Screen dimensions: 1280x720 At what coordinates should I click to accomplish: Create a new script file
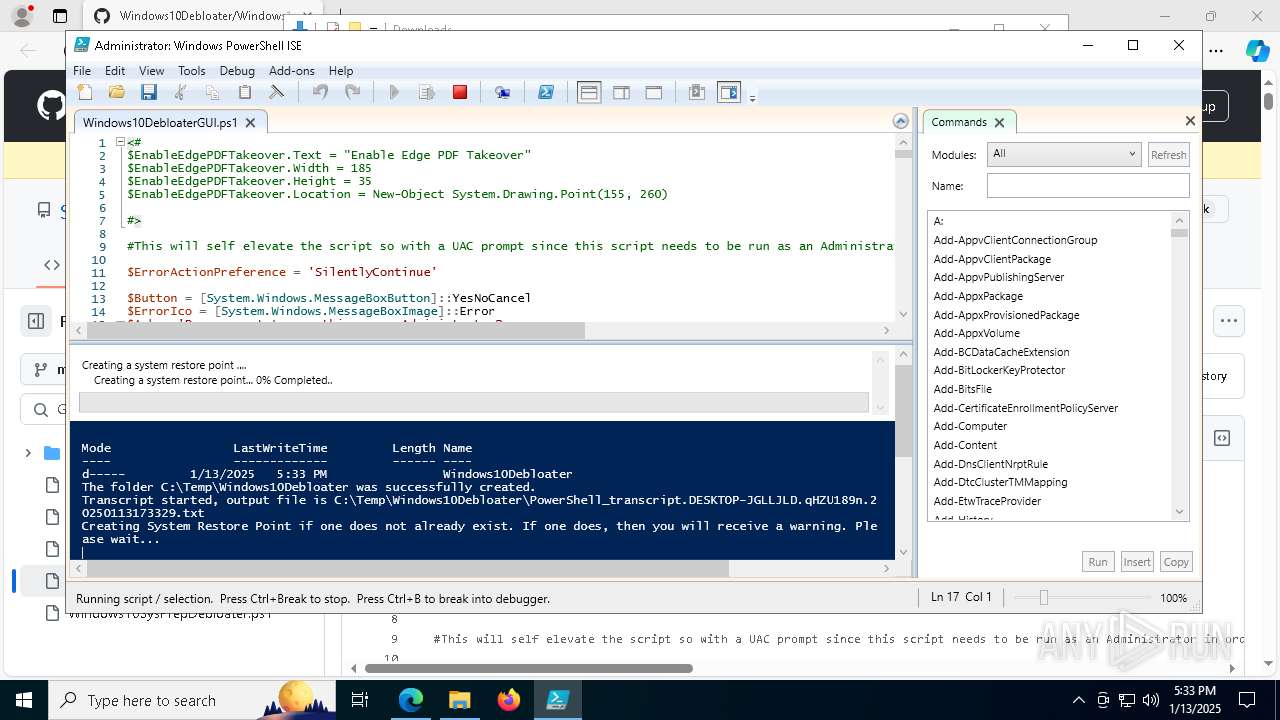pos(85,92)
